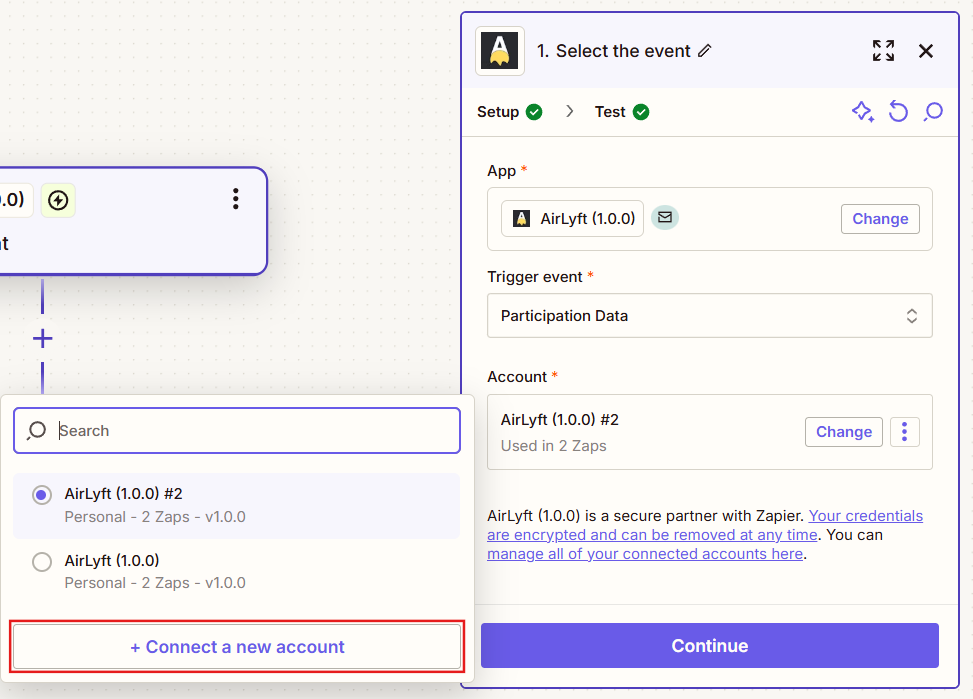973x699 pixels.
Task: Switch to the Test tab
Action: [622, 112]
